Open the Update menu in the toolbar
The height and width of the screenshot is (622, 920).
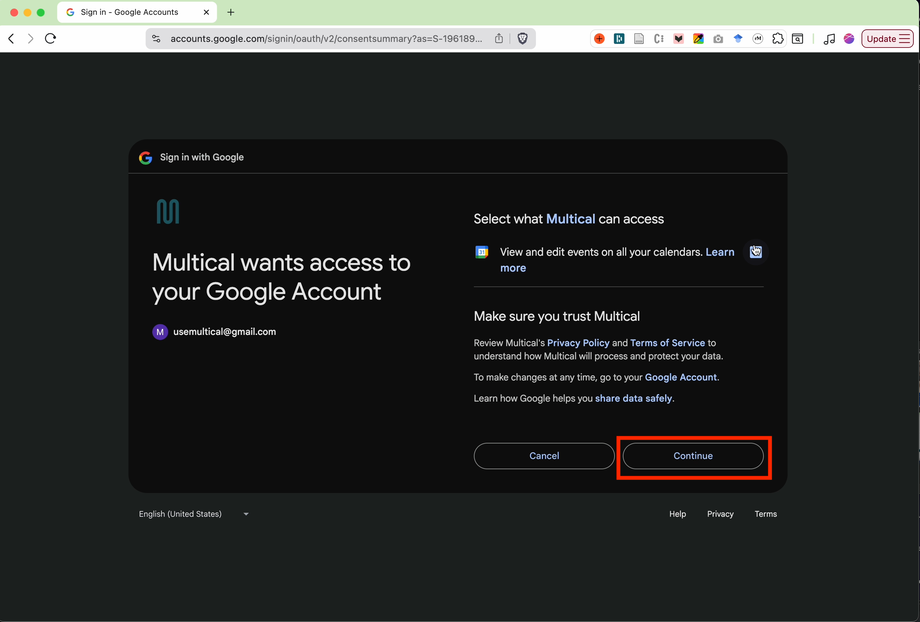(x=886, y=38)
